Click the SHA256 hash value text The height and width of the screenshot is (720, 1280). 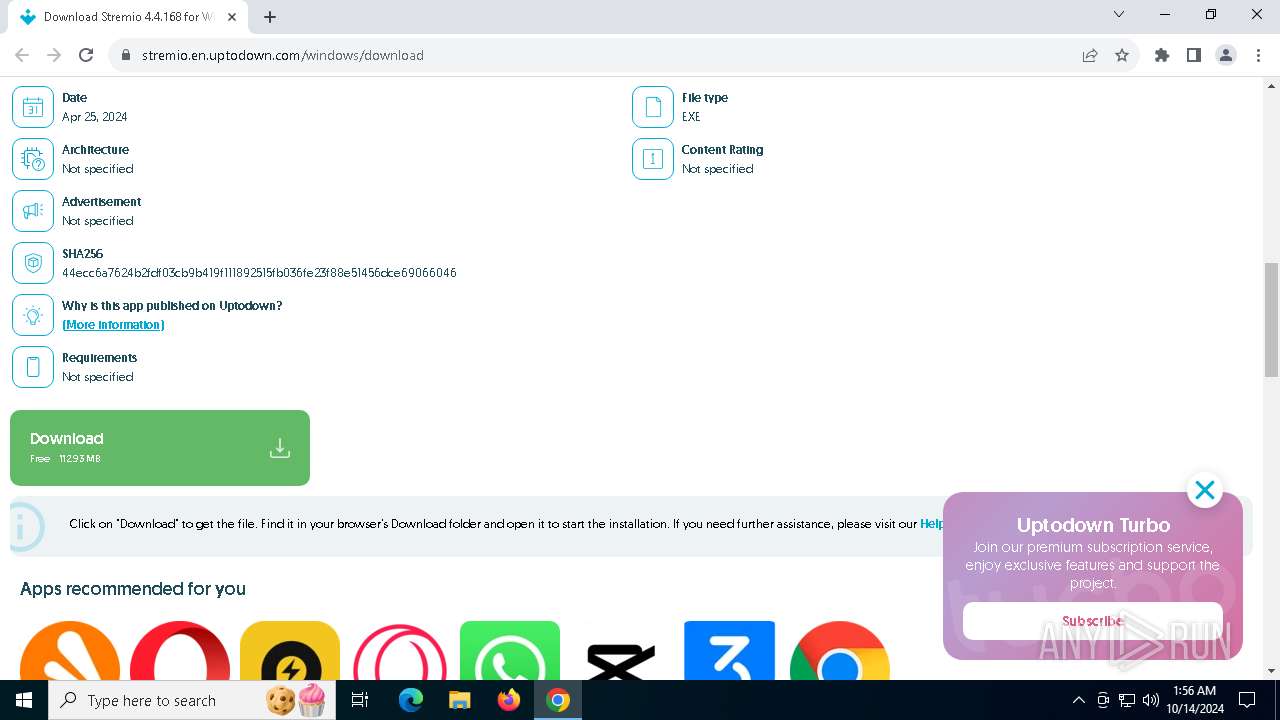(259, 273)
